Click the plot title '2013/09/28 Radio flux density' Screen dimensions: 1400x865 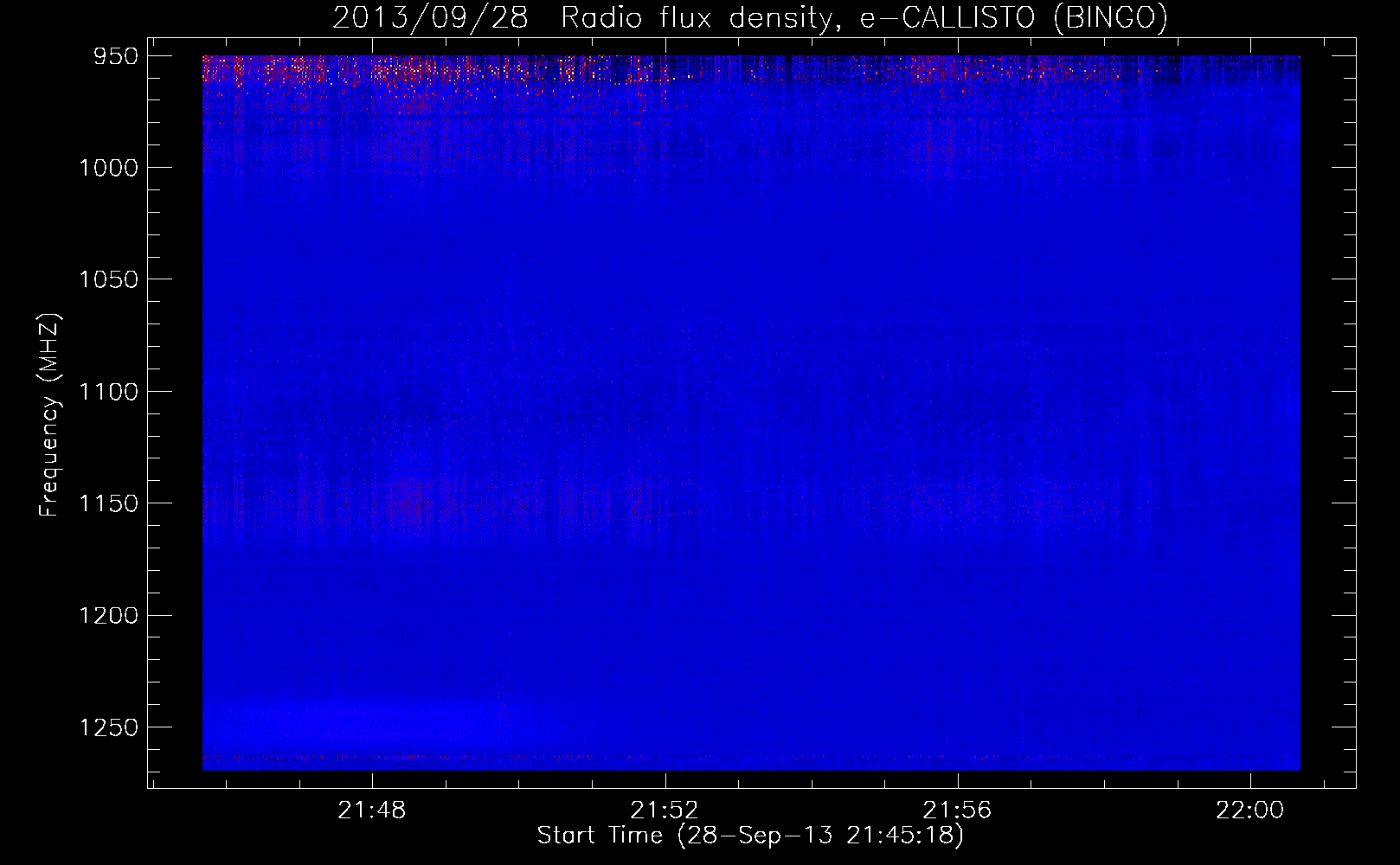click(x=750, y=18)
